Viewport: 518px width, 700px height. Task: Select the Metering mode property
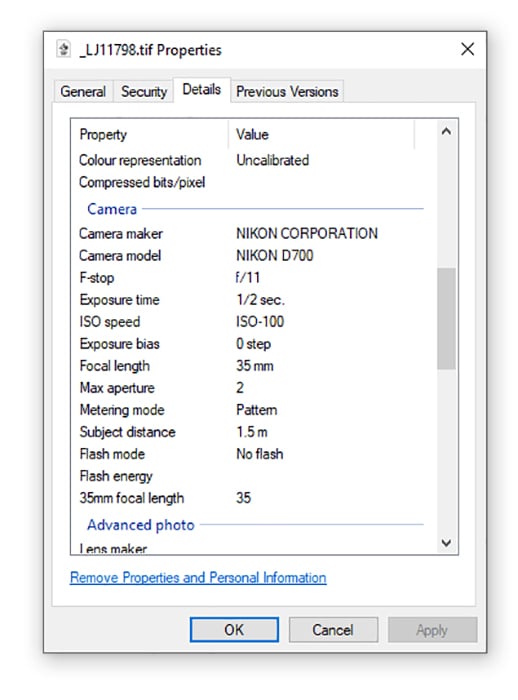pos(122,410)
